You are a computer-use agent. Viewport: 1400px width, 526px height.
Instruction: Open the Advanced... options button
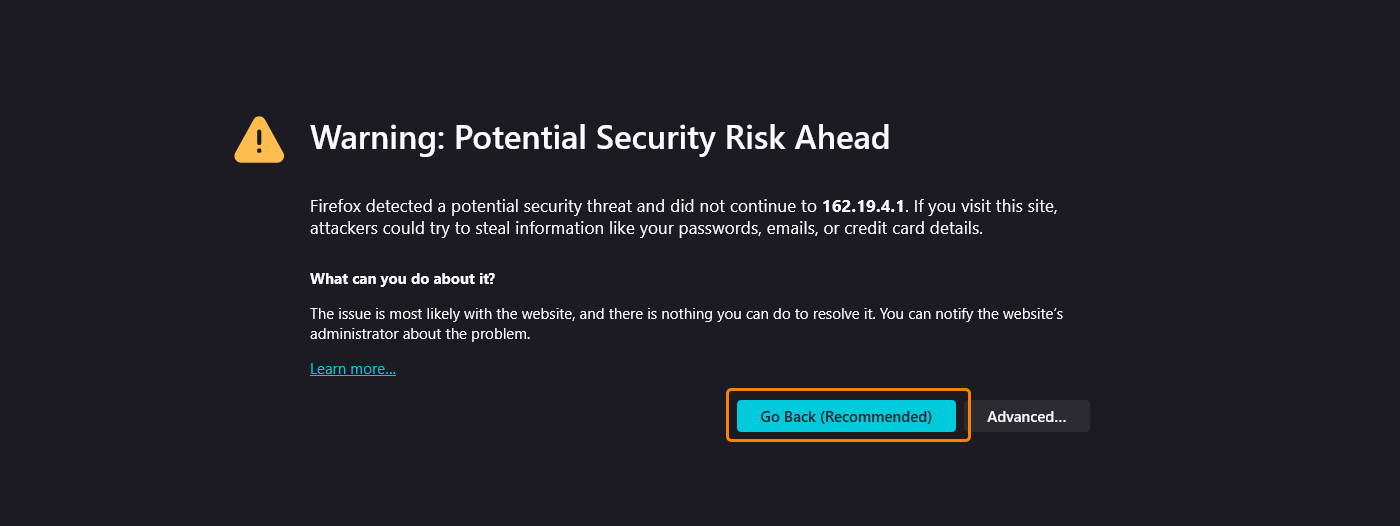coord(1027,416)
